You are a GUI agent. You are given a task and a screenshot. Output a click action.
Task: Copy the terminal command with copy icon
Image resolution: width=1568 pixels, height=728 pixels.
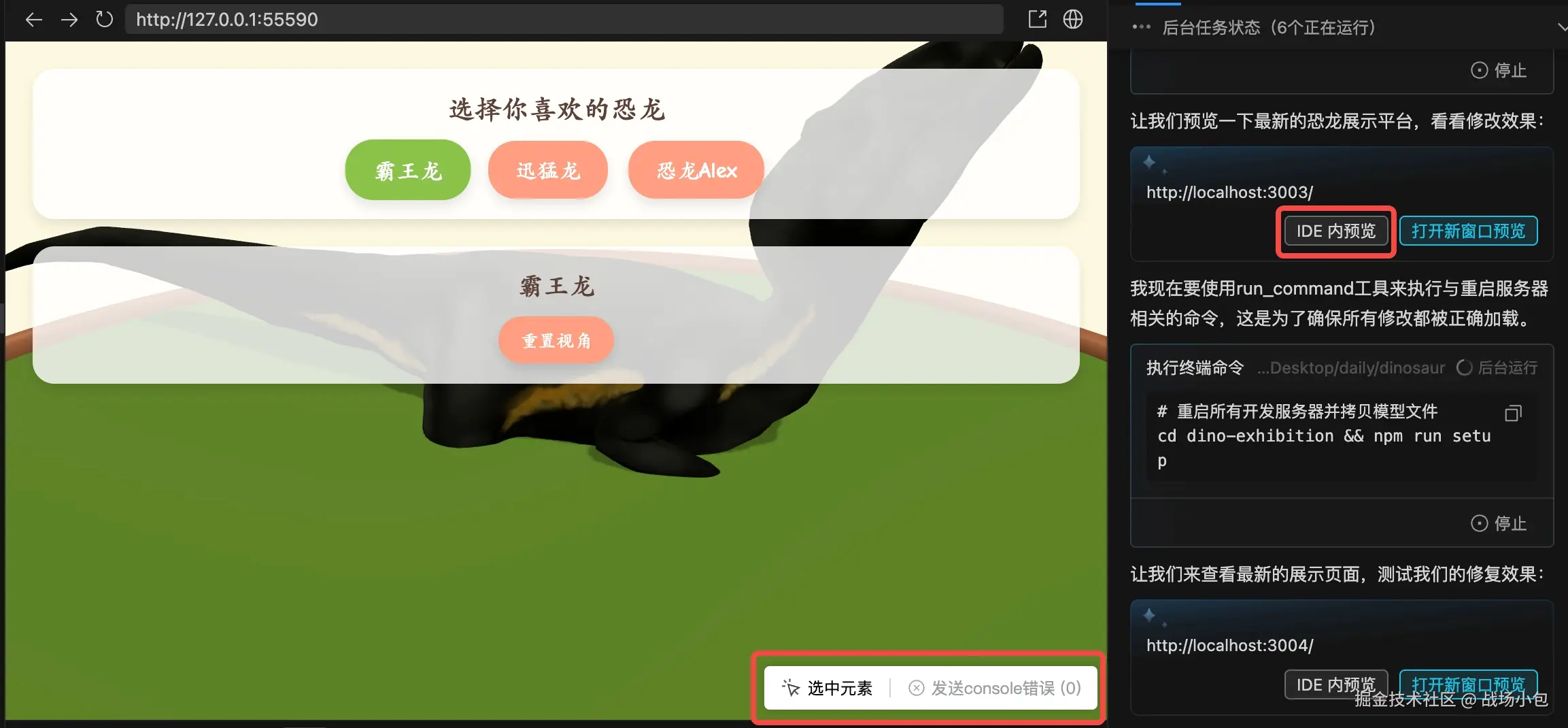[1513, 413]
